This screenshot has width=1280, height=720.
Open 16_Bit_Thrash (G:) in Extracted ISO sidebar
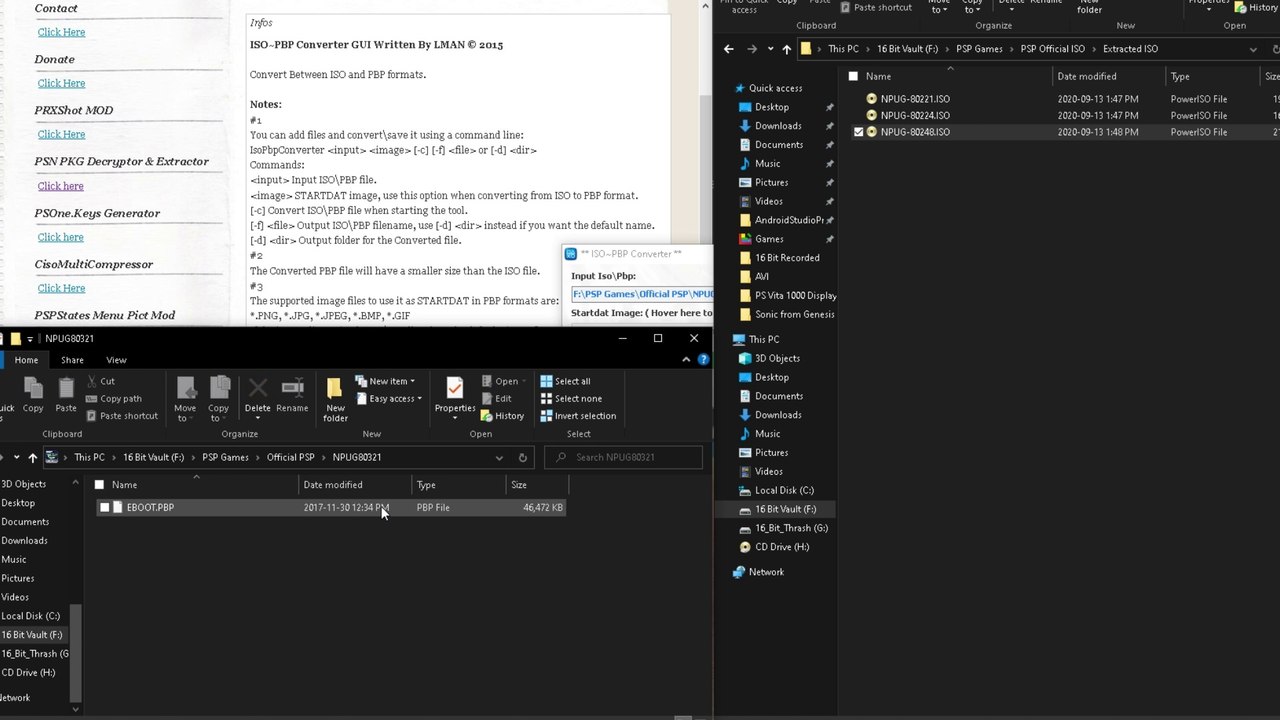[783, 528]
